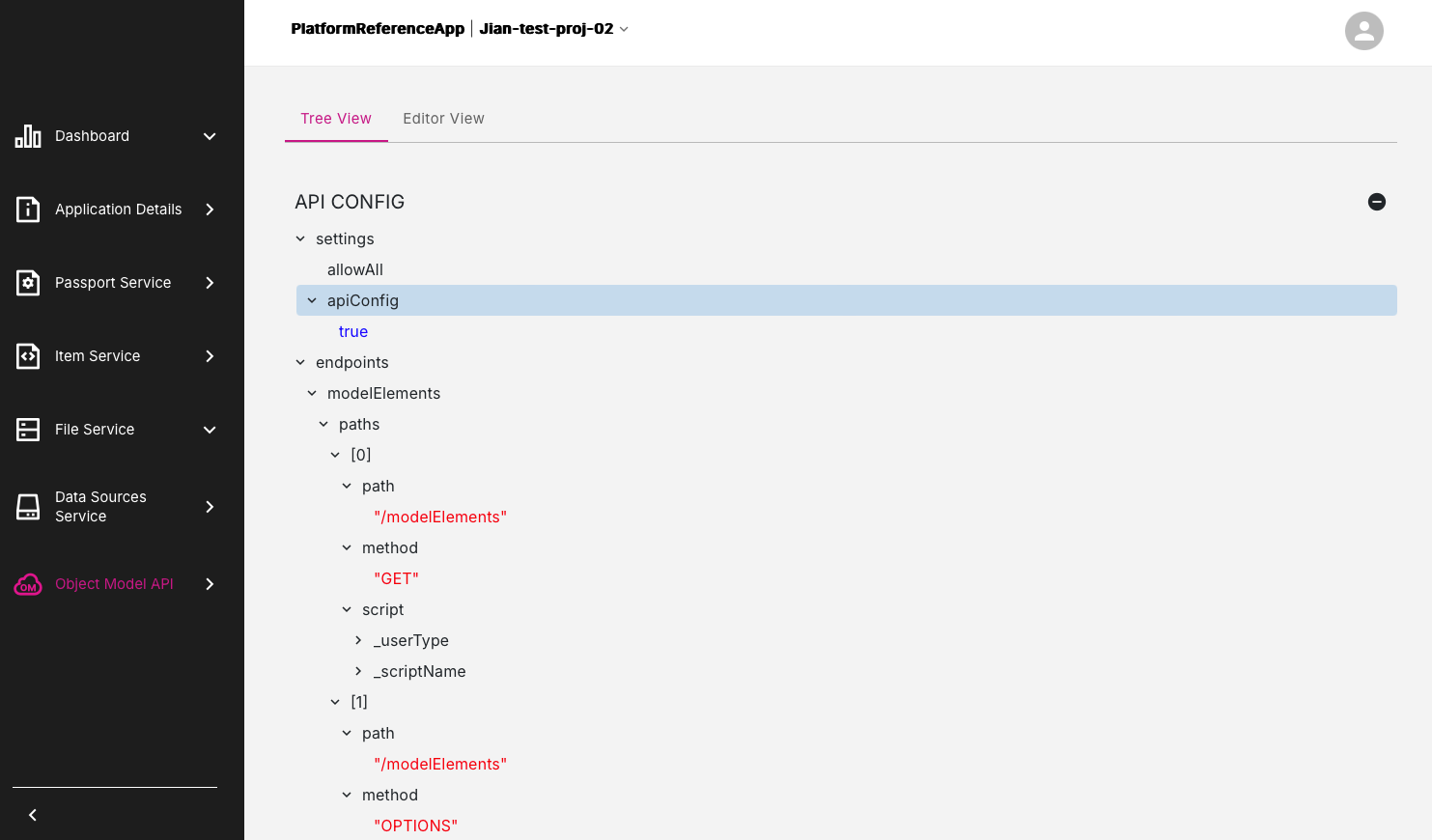This screenshot has width=1432, height=840.
Task: Open Passport Service in the sidebar
Action: [x=113, y=283]
